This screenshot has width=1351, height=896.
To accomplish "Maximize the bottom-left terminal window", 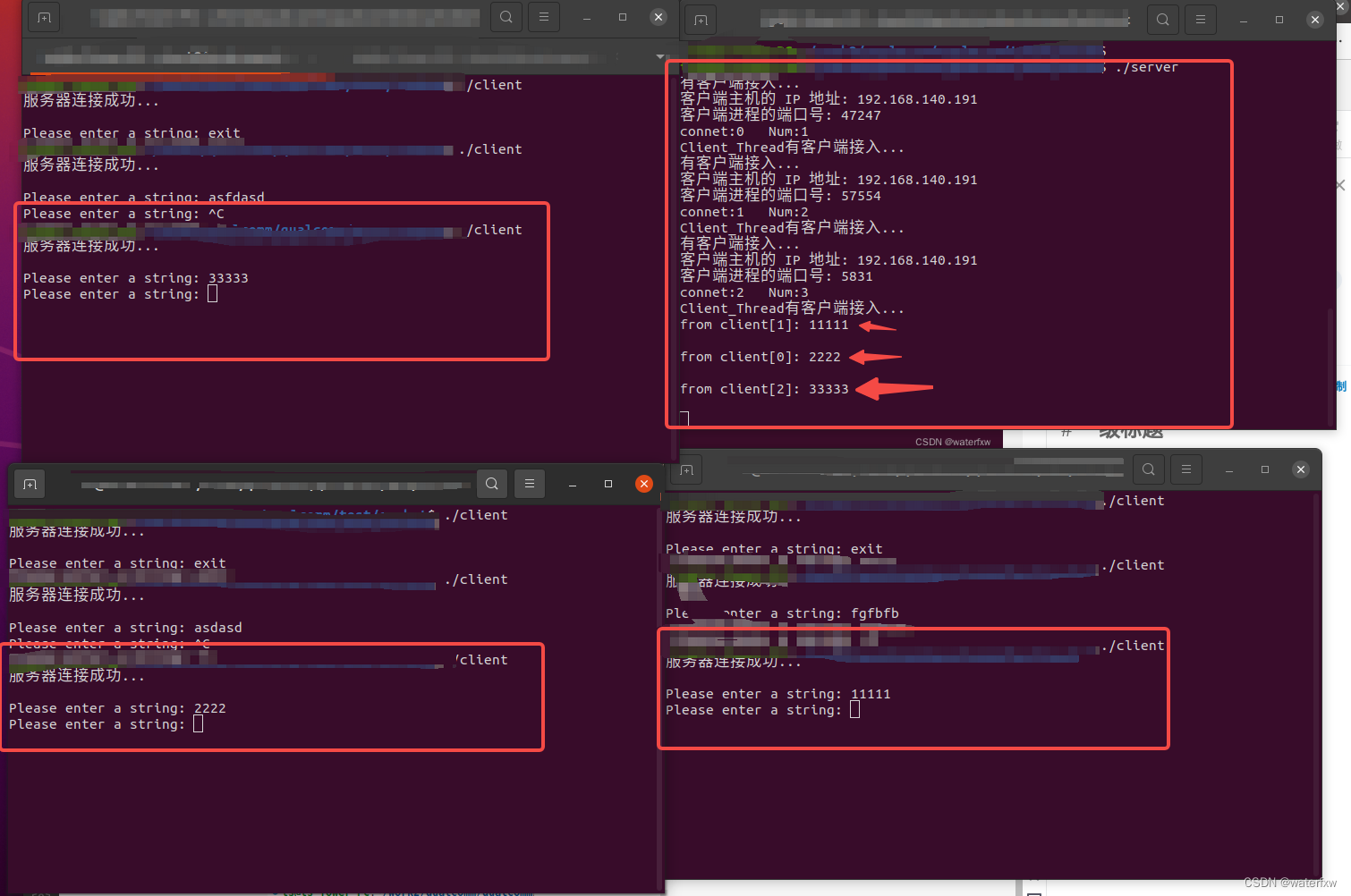I will (608, 484).
